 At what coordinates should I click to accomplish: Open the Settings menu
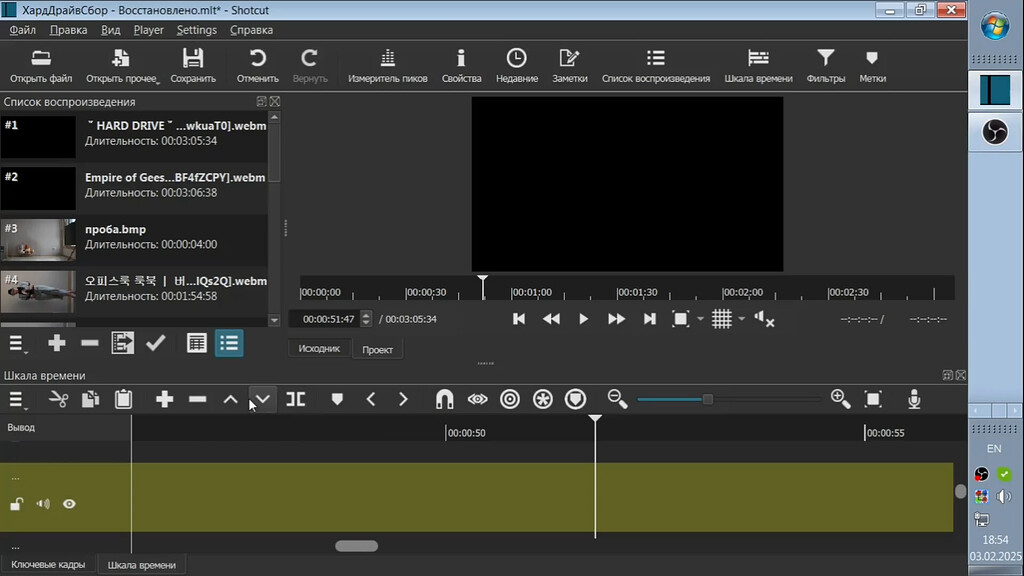pyautogui.click(x=196, y=30)
